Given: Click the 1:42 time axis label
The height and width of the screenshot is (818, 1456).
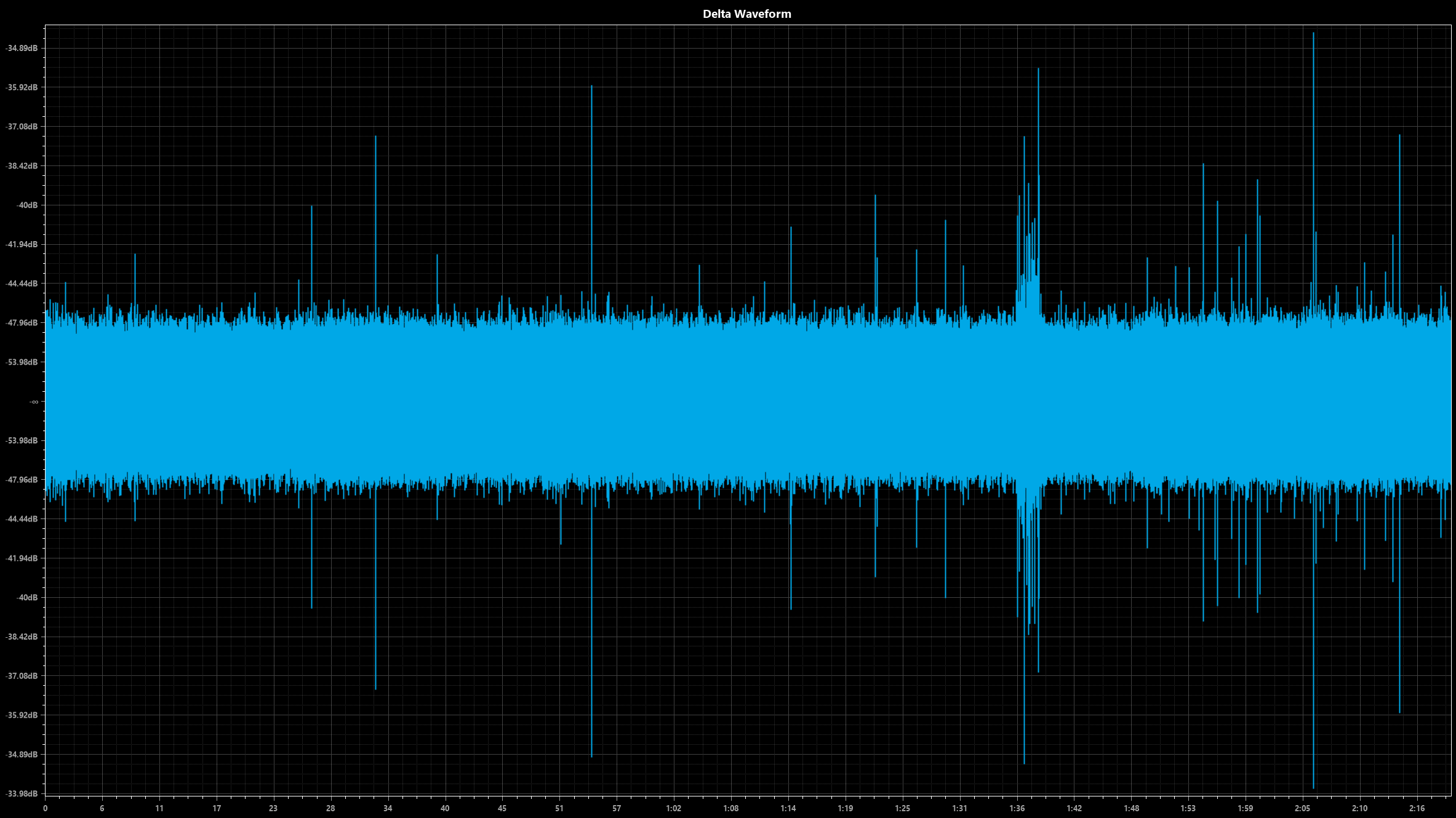Looking at the screenshot, I should click(x=1074, y=808).
